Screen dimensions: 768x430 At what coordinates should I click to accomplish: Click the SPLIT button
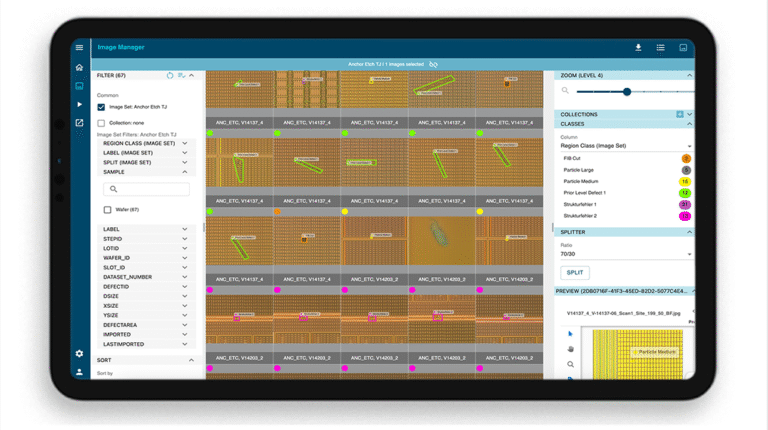point(575,272)
